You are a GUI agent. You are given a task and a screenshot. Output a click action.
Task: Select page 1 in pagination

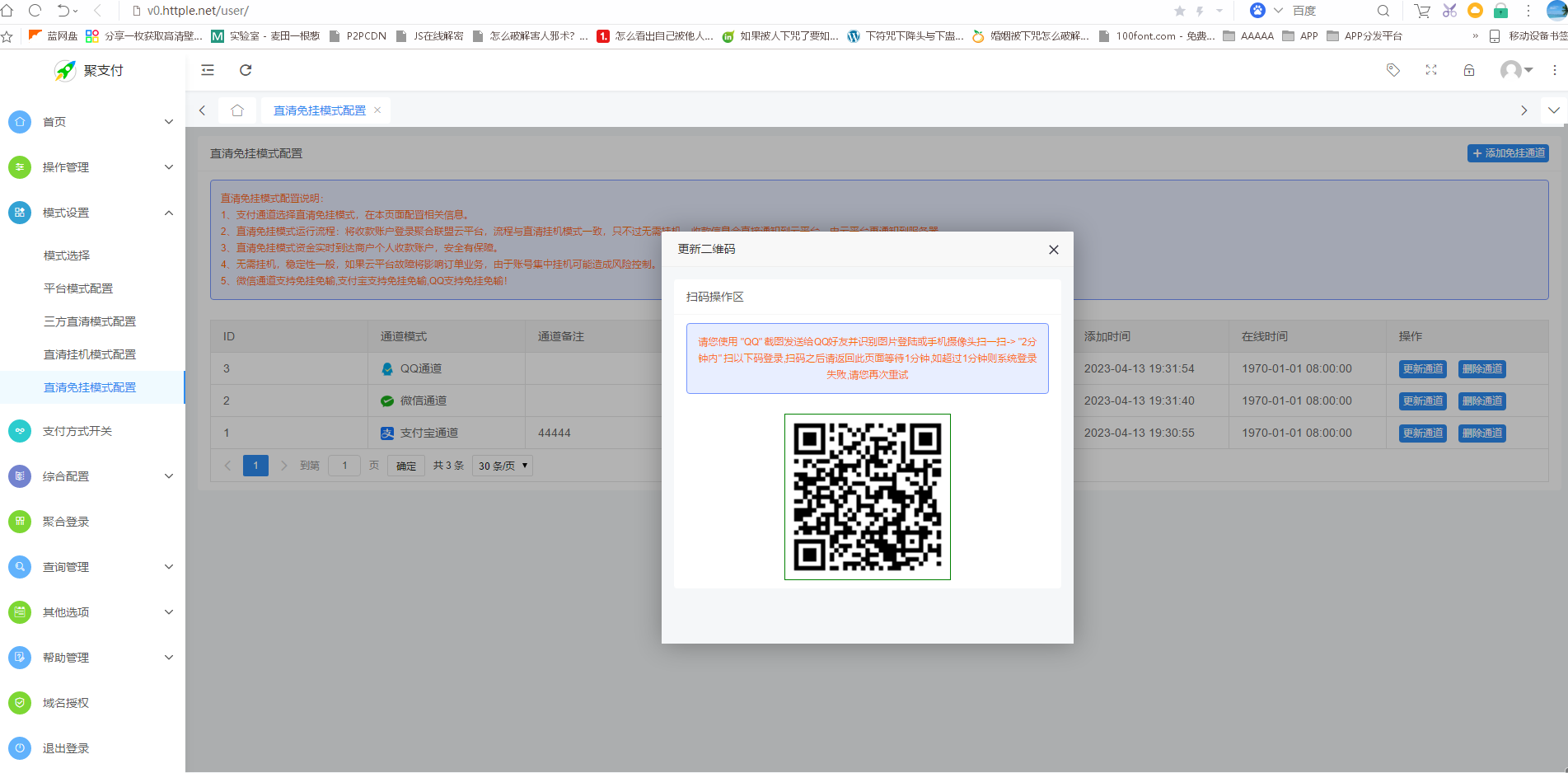pyautogui.click(x=255, y=466)
